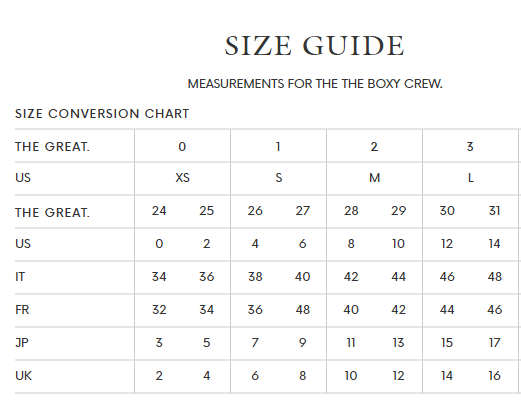Click the US size L cell
Viewport: 521px width, 417px height.
(x=470, y=178)
